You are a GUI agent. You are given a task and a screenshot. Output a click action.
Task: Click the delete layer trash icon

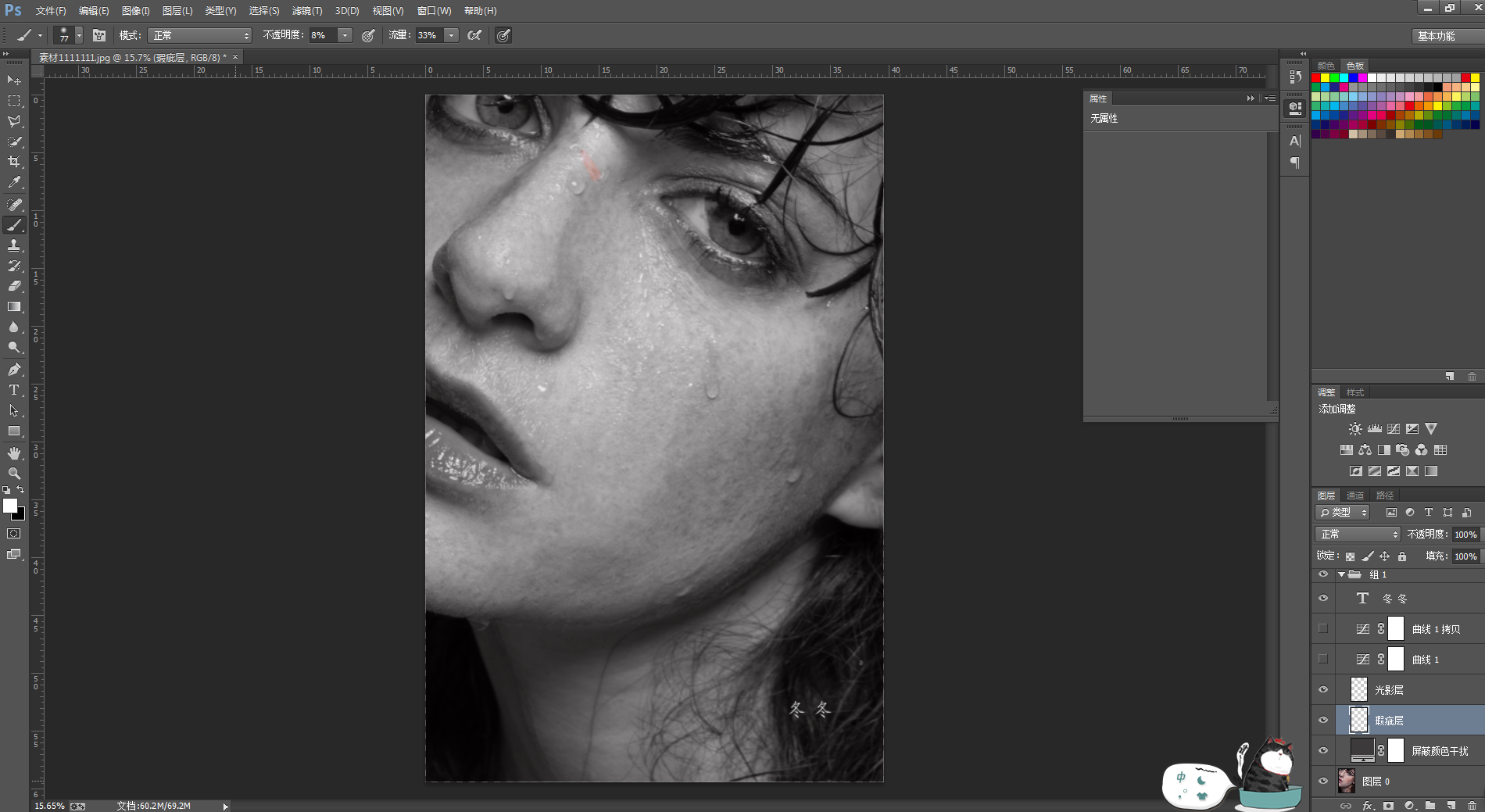[x=1472, y=805]
